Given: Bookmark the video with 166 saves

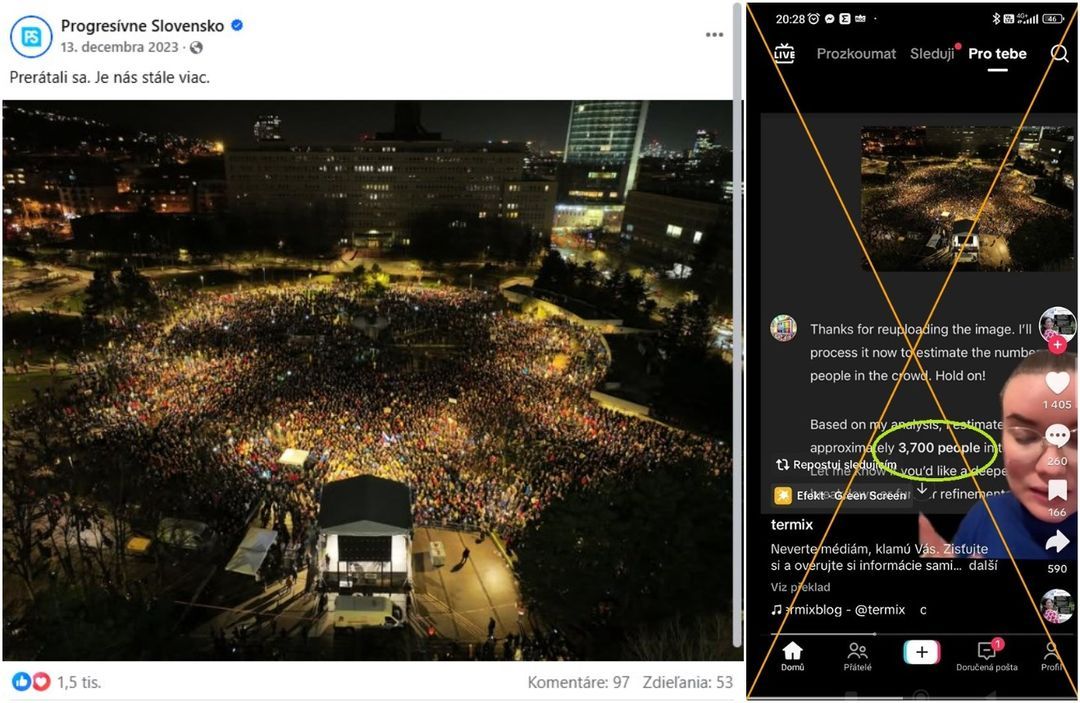Looking at the screenshot, I should 1057,490.
